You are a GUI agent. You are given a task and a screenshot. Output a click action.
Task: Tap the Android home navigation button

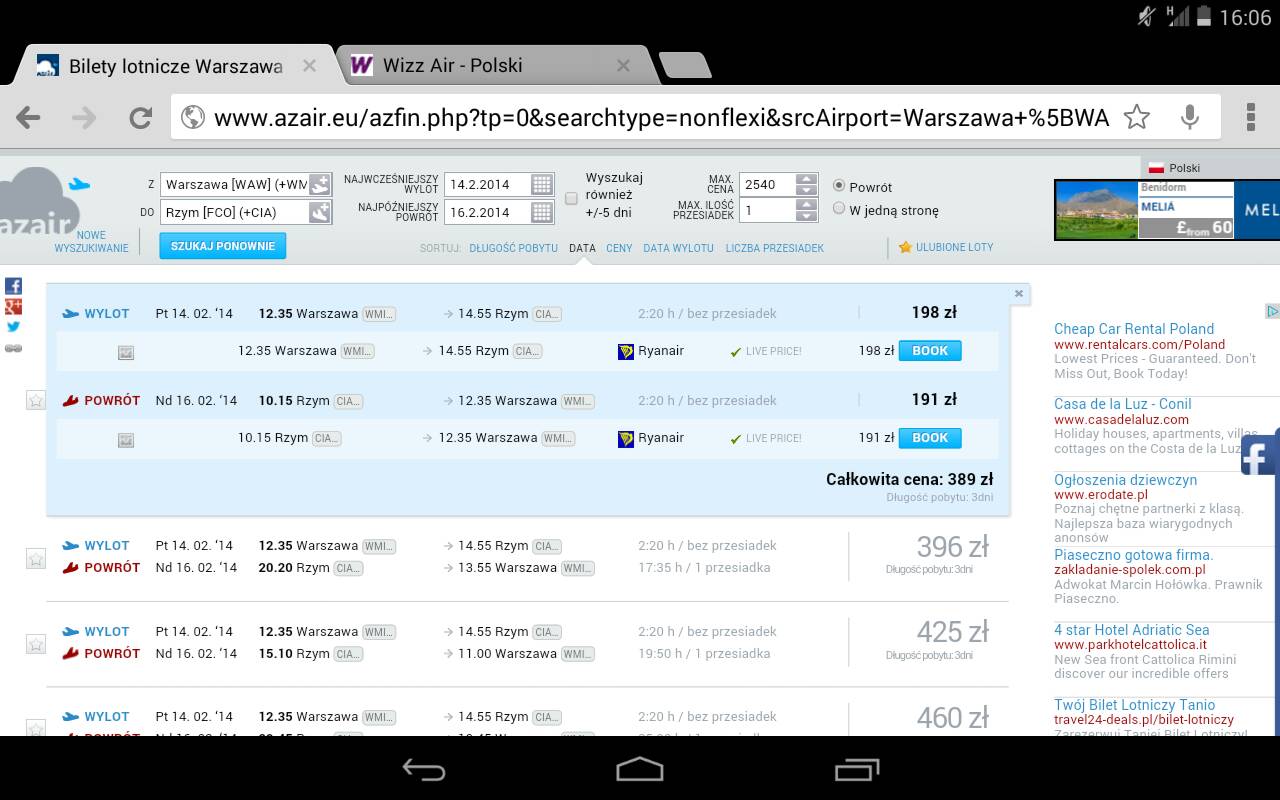point(640,769)
